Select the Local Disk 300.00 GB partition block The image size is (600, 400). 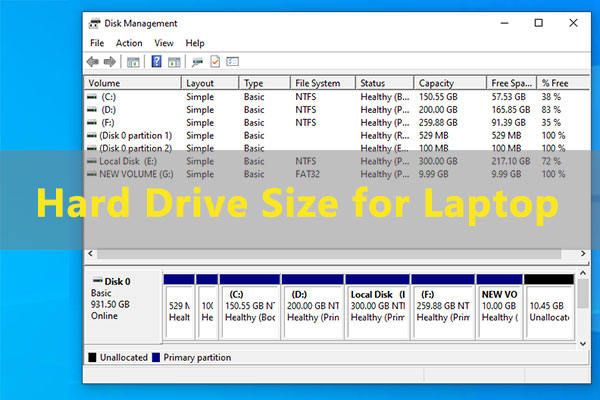tap(377, 307)
